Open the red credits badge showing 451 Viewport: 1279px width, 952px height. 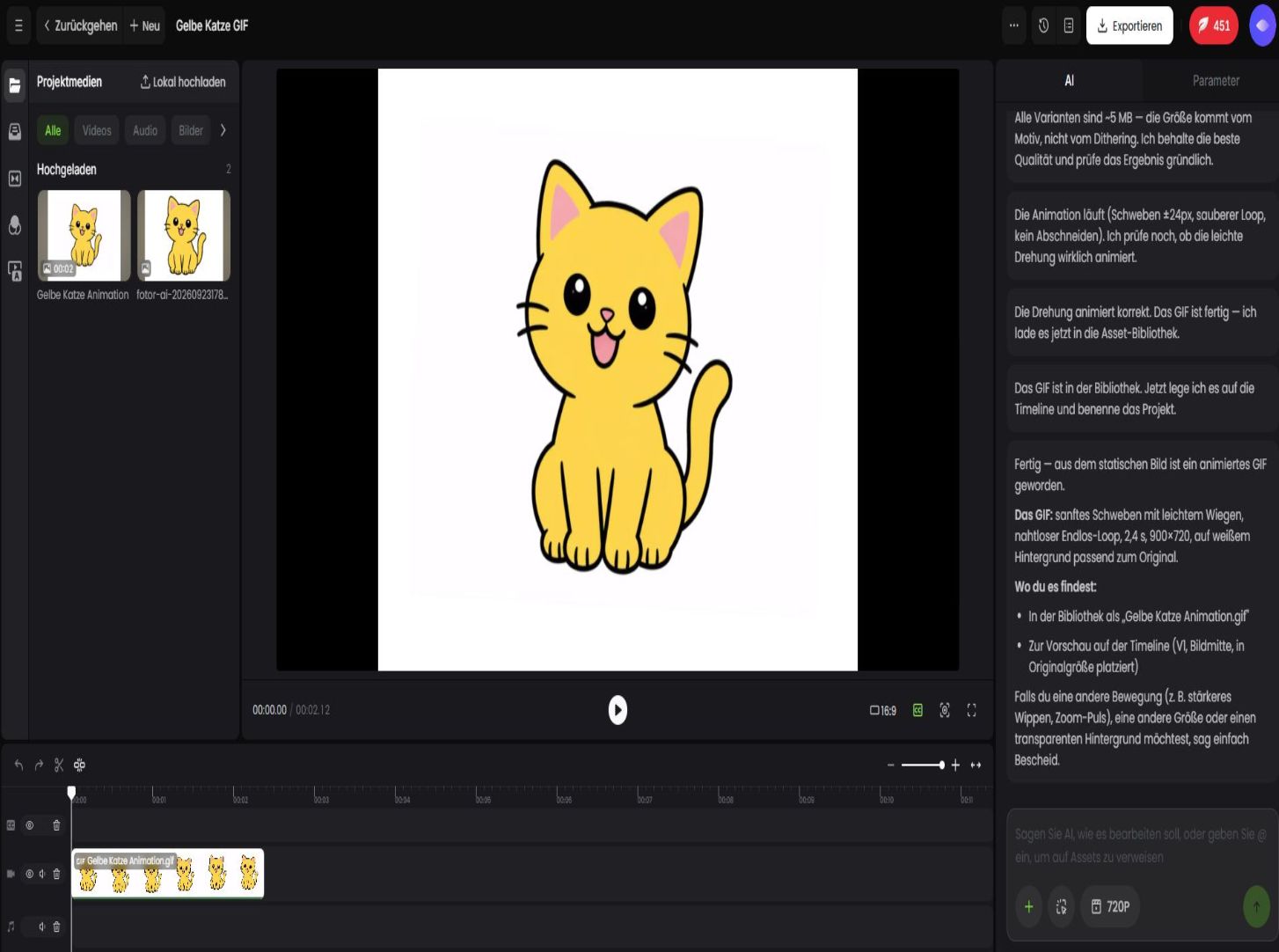(1214, 26)
